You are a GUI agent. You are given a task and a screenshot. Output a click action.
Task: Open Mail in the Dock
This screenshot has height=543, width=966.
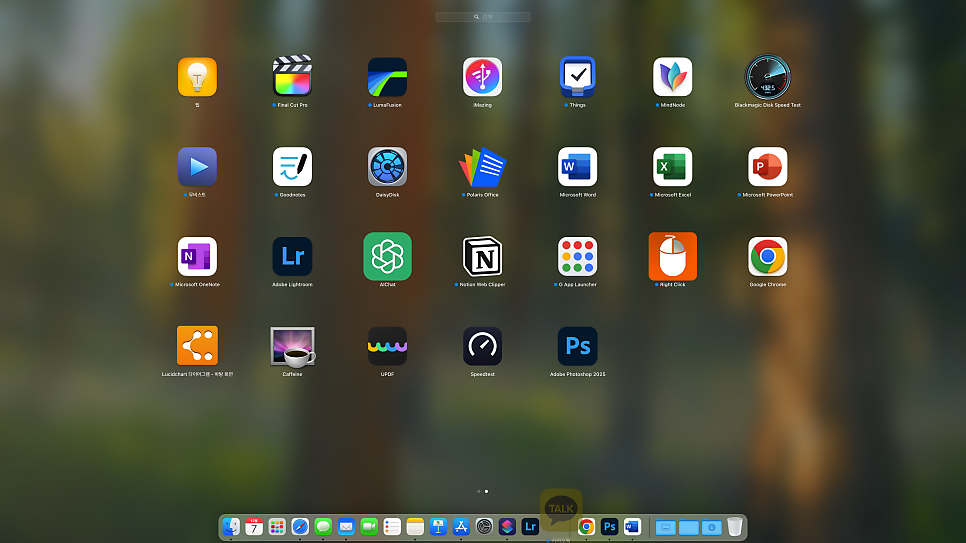pyautogui.click(x=346, y=526)
